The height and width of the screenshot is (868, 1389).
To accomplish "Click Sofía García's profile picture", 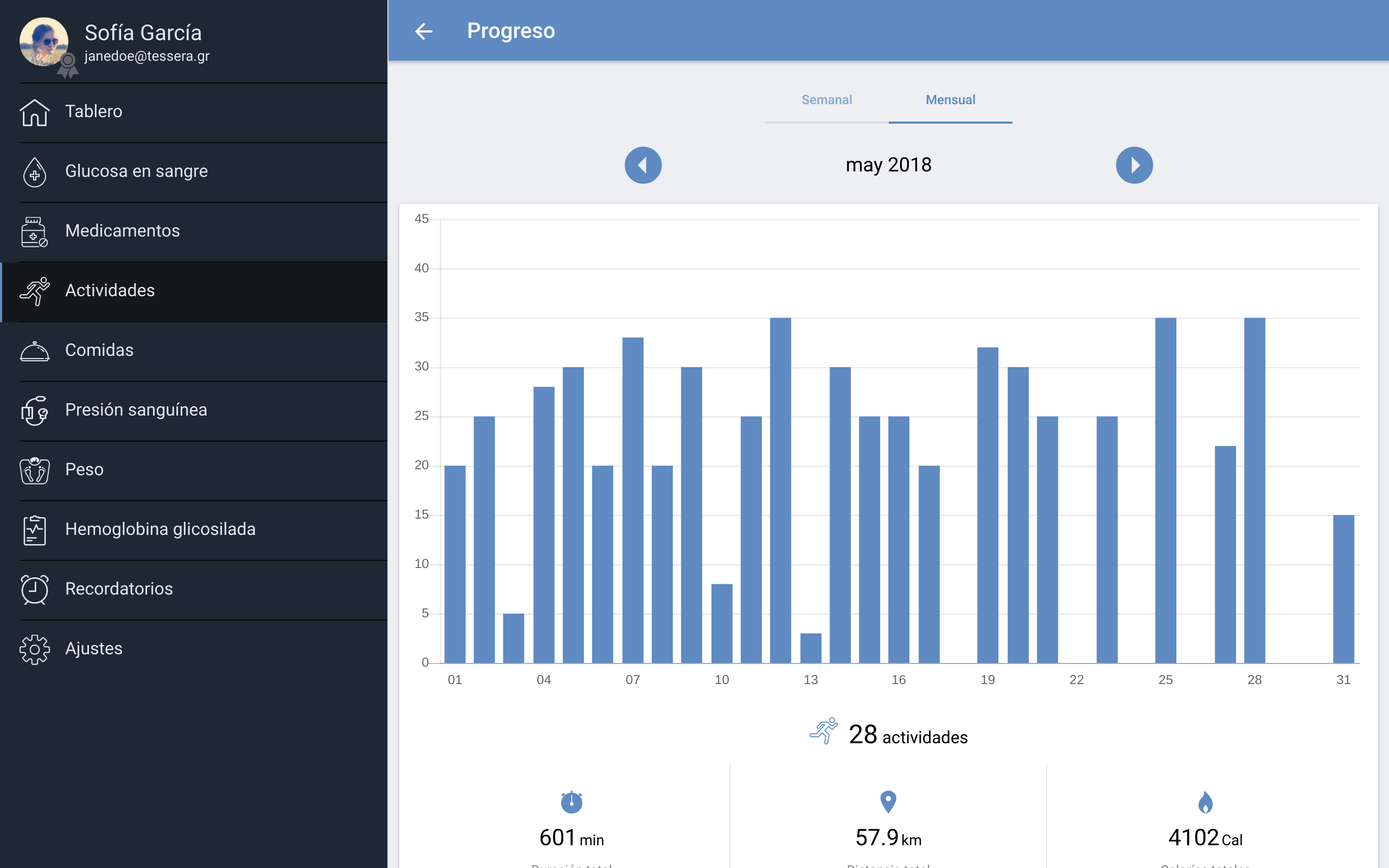I will point(43,41).
